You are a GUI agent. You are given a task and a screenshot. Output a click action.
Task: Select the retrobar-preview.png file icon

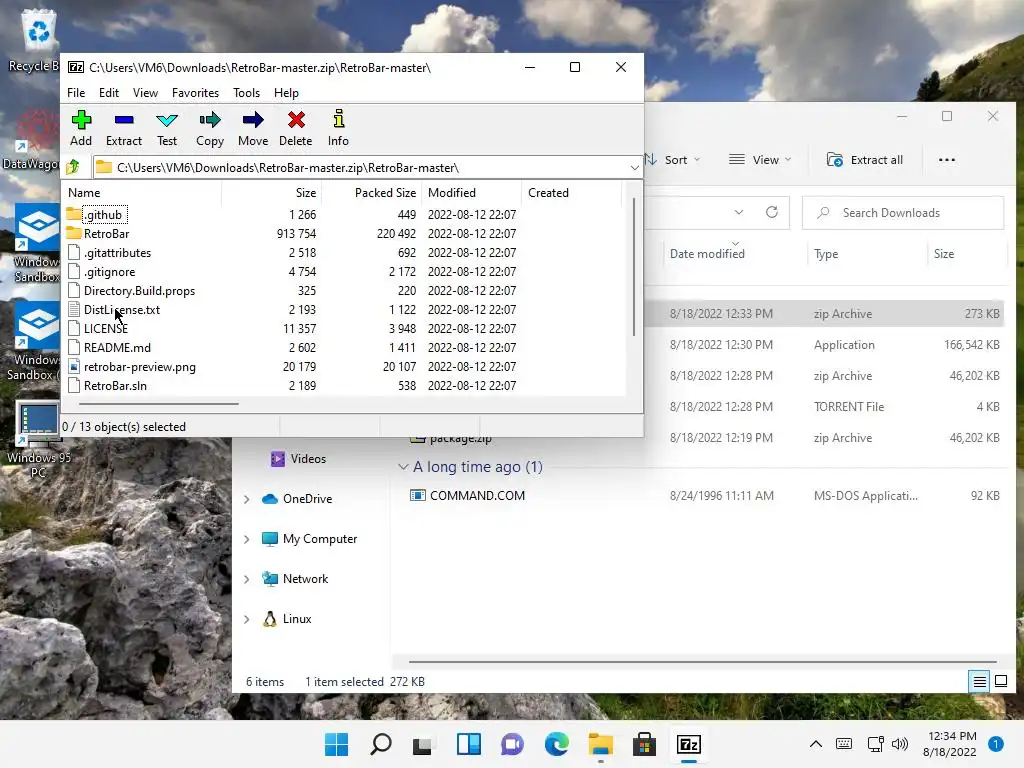(74, 366)
